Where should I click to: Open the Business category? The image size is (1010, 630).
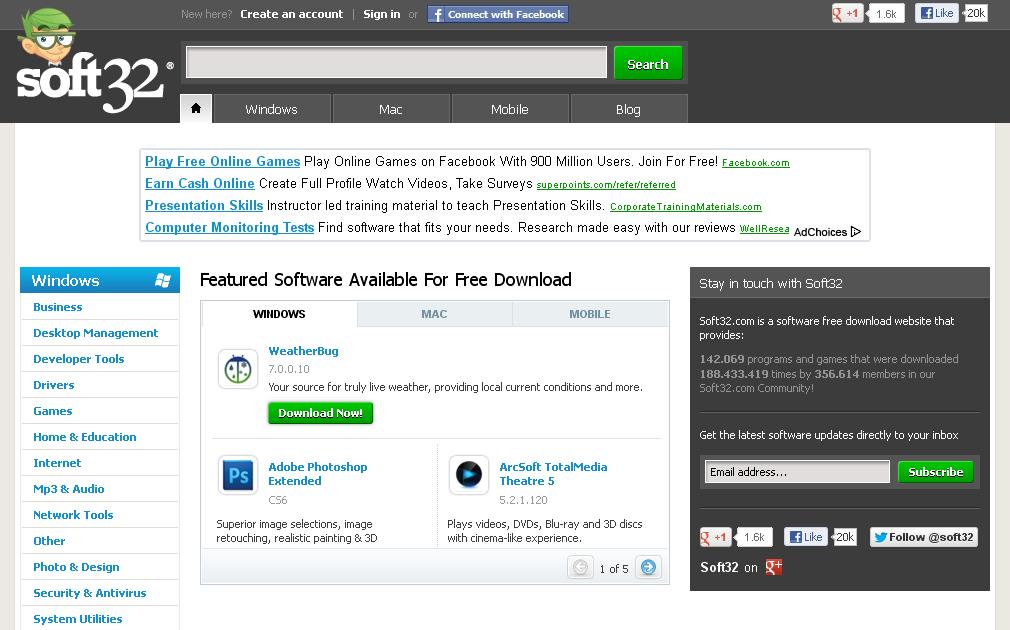(58, 307)
